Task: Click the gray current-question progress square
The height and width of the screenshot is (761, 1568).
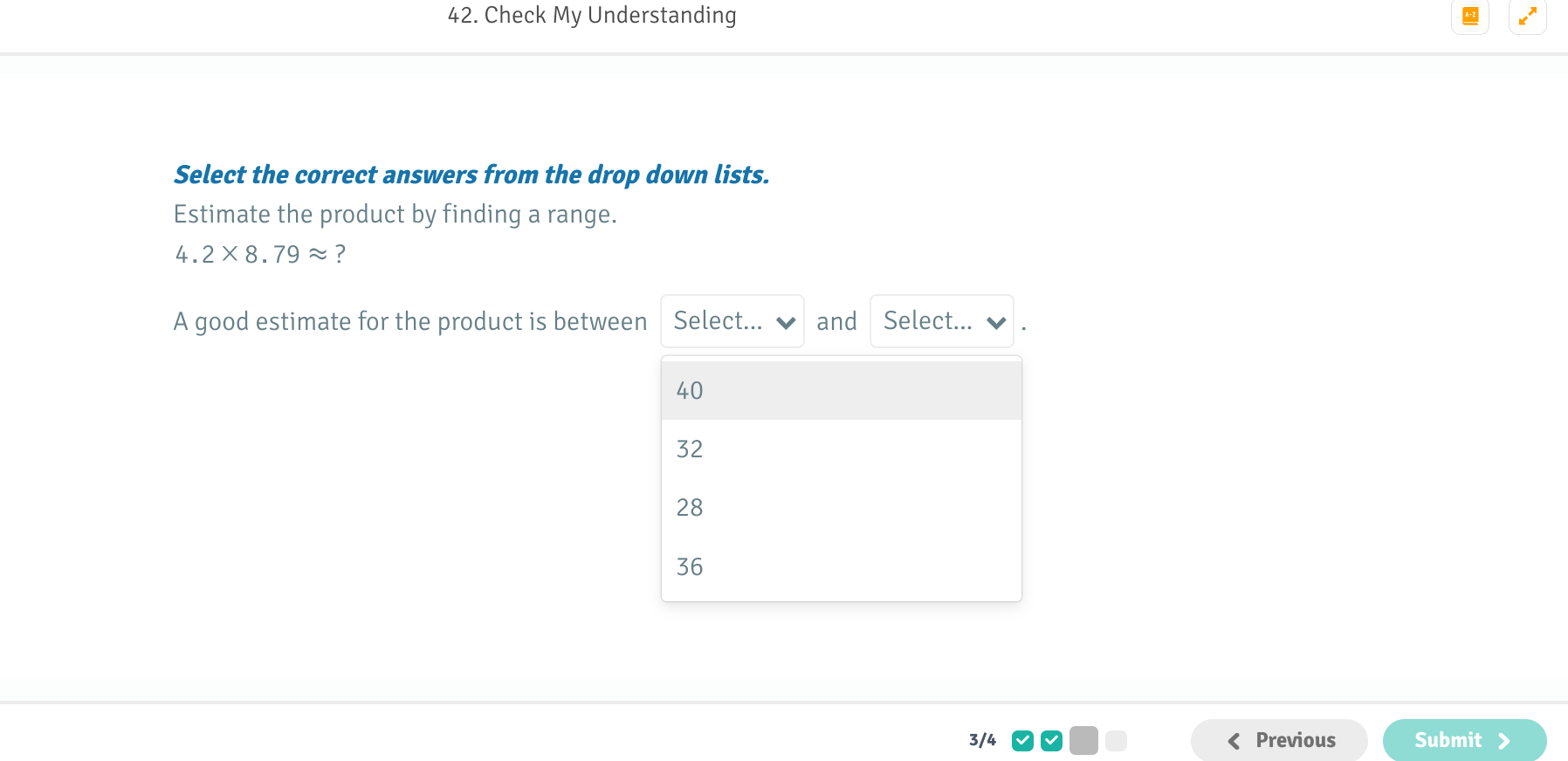Action: 1083,740
